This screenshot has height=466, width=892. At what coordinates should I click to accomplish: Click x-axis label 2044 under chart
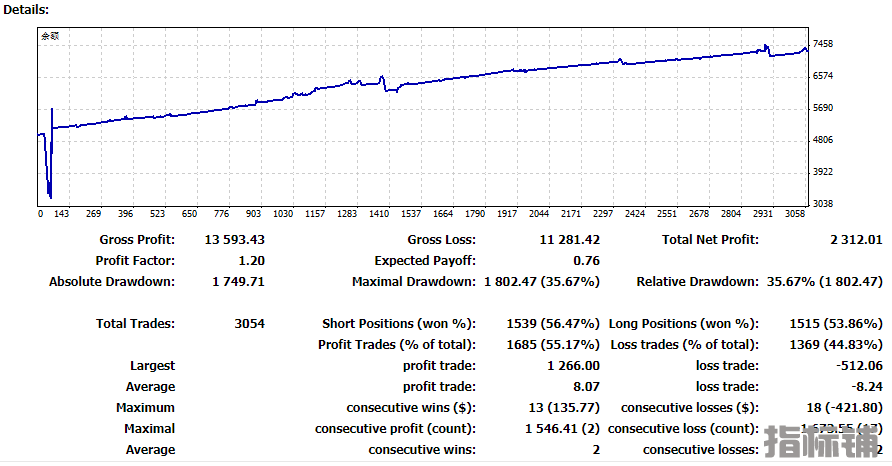click(539, 214)
